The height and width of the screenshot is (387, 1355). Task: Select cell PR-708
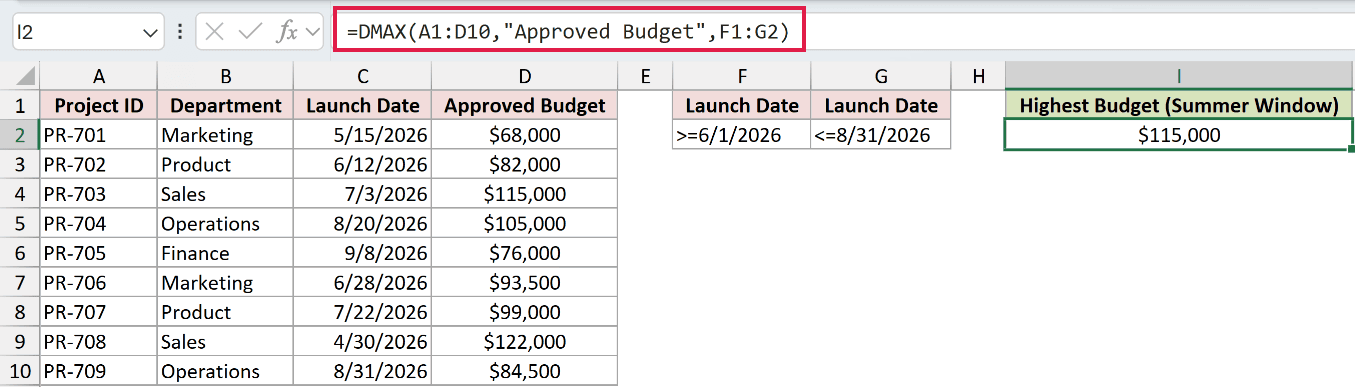pyautogui.click(x=98, y=342)
